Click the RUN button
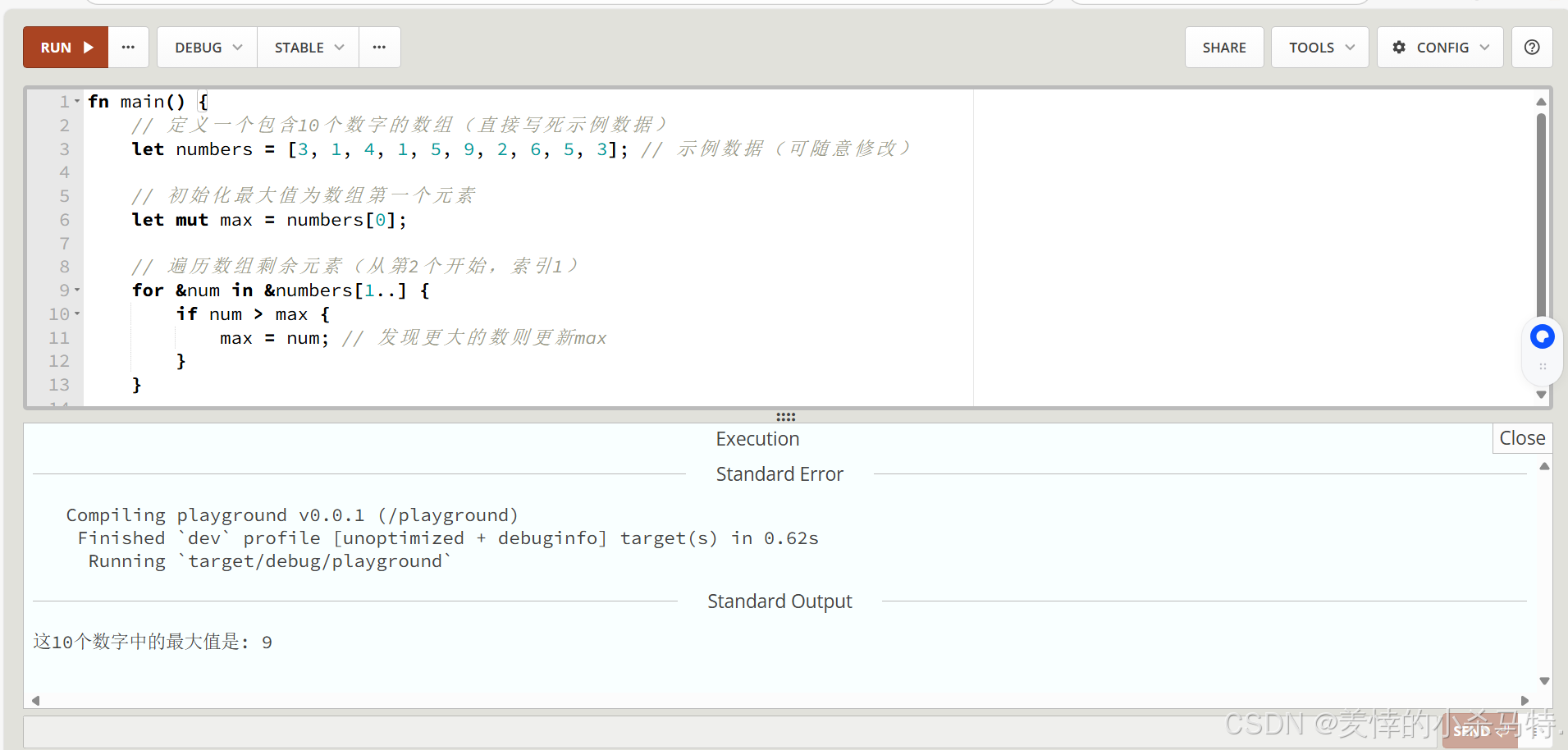The image size is (1568, 750). coord(66,48)
